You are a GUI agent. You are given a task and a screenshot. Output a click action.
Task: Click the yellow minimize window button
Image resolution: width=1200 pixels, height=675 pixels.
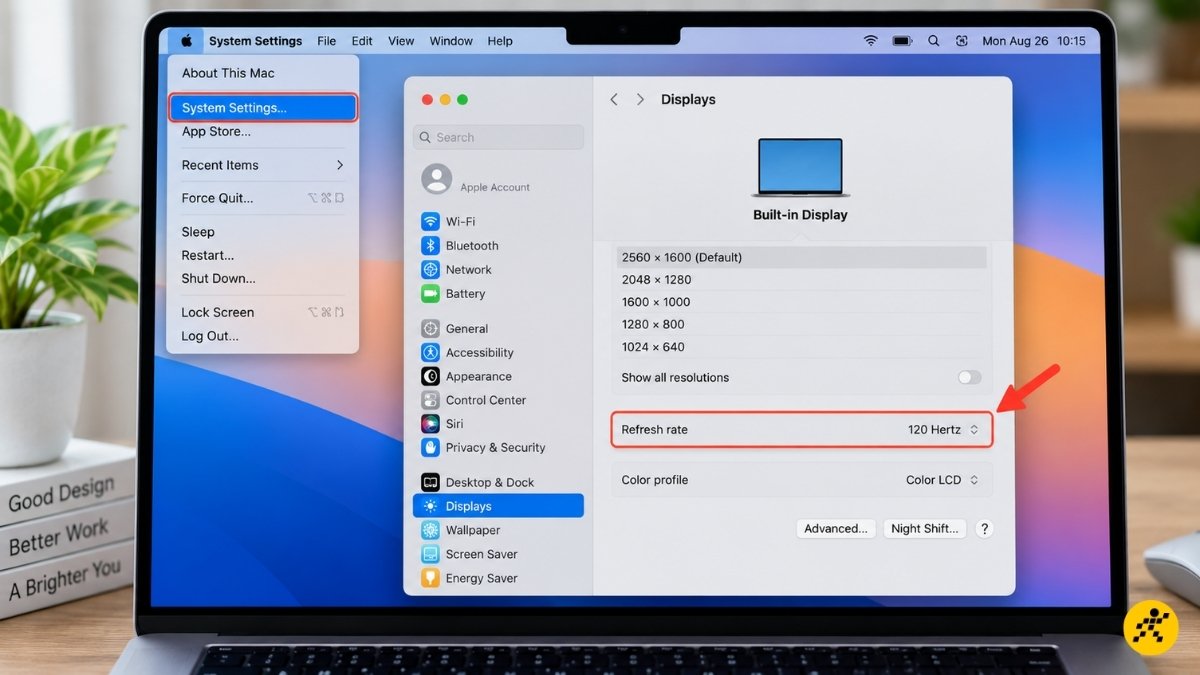coord(444,99)
